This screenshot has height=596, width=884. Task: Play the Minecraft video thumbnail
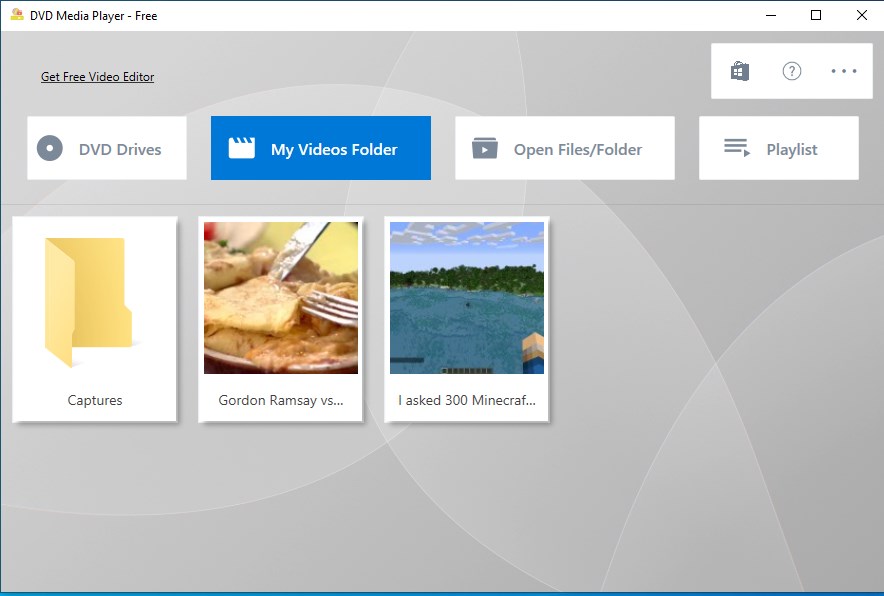(x=466, y=297)
